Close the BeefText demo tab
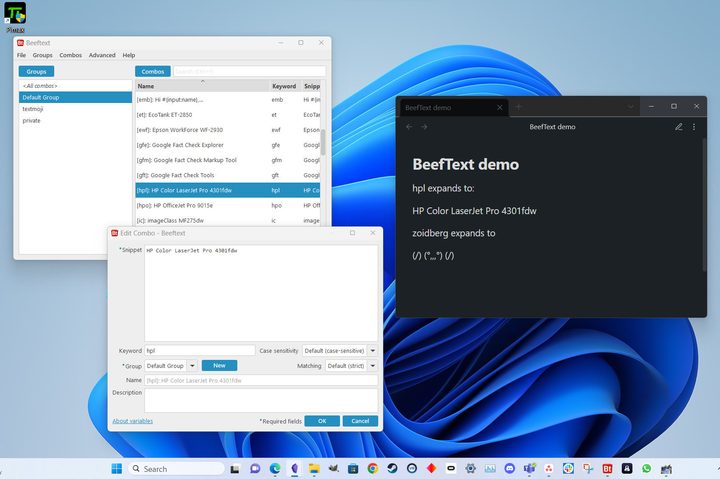Screen dimensions: 720x479 (x=500, y=107)
